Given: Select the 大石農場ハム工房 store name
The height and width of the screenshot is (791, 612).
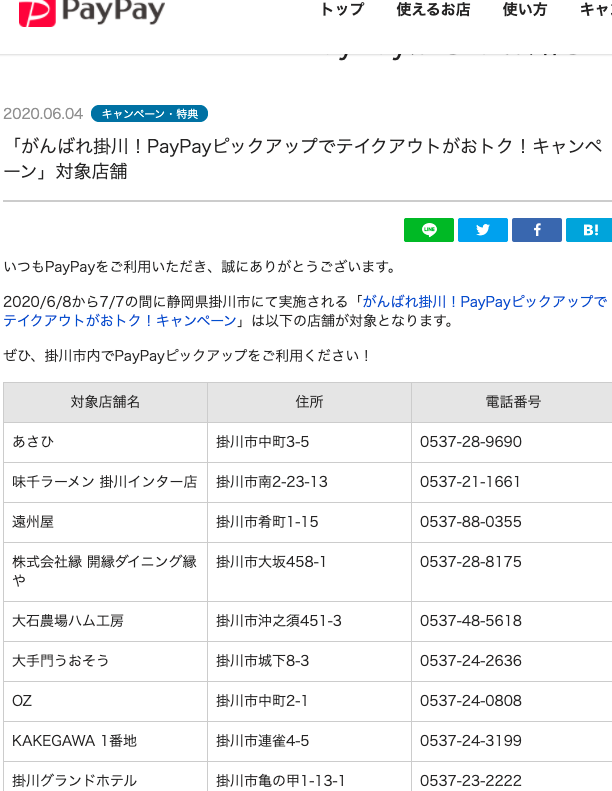Looking at the screenshot, I should (x=68, y=620).
